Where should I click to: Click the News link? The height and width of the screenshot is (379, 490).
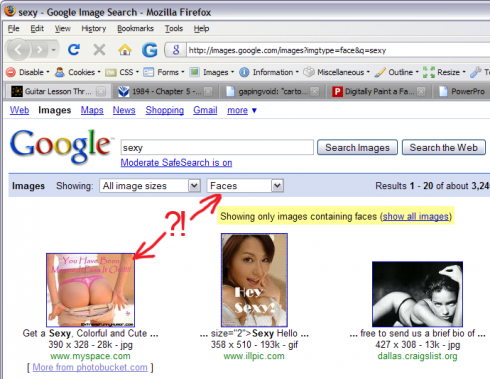[124, 110]
